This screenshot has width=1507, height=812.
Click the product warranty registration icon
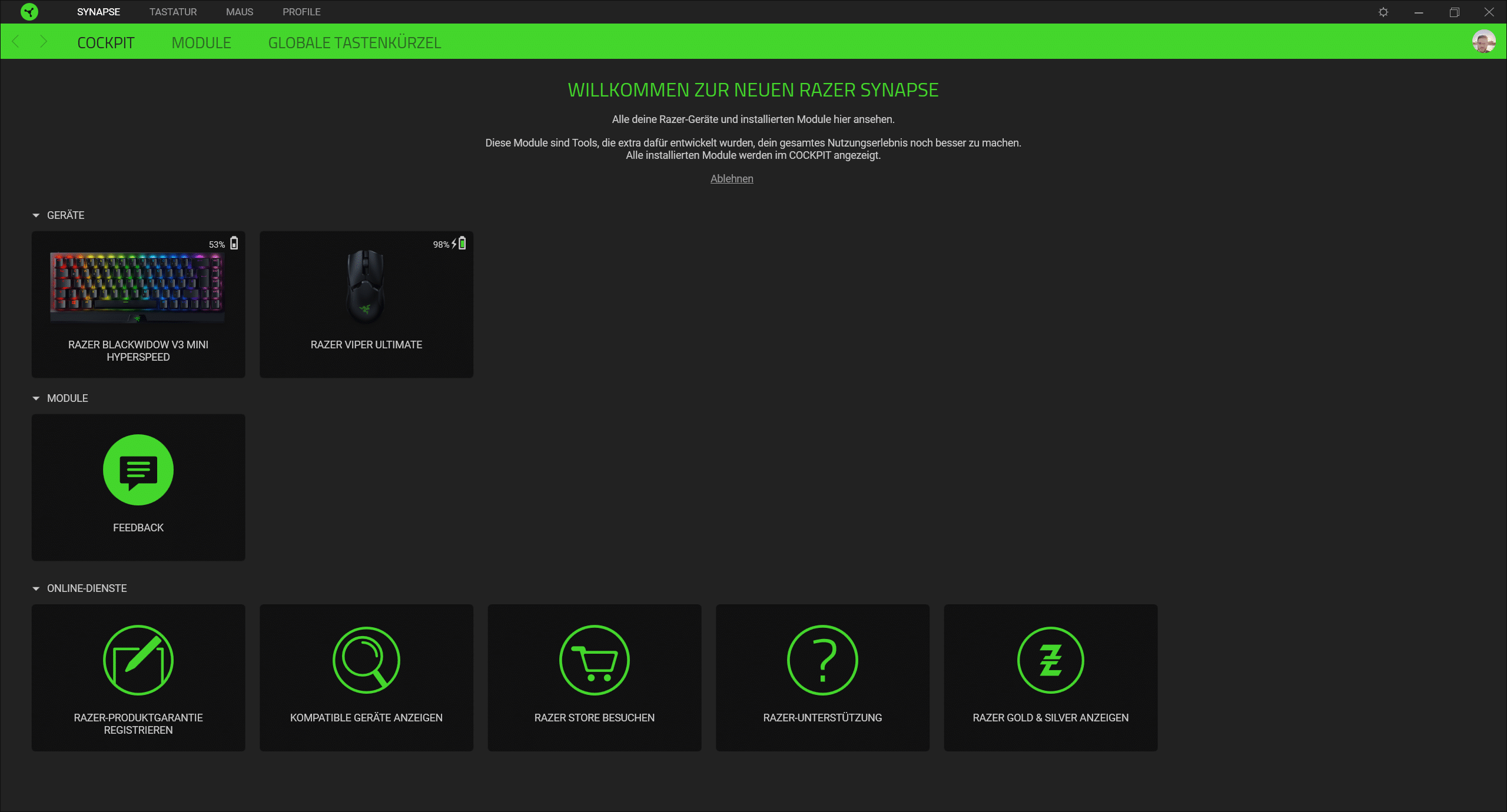138,660
